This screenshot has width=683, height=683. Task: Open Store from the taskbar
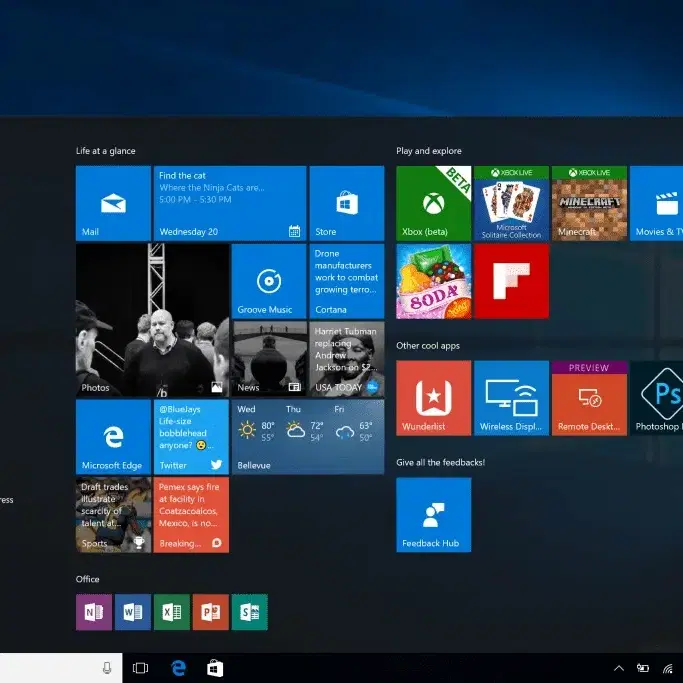tap(215, 668)
